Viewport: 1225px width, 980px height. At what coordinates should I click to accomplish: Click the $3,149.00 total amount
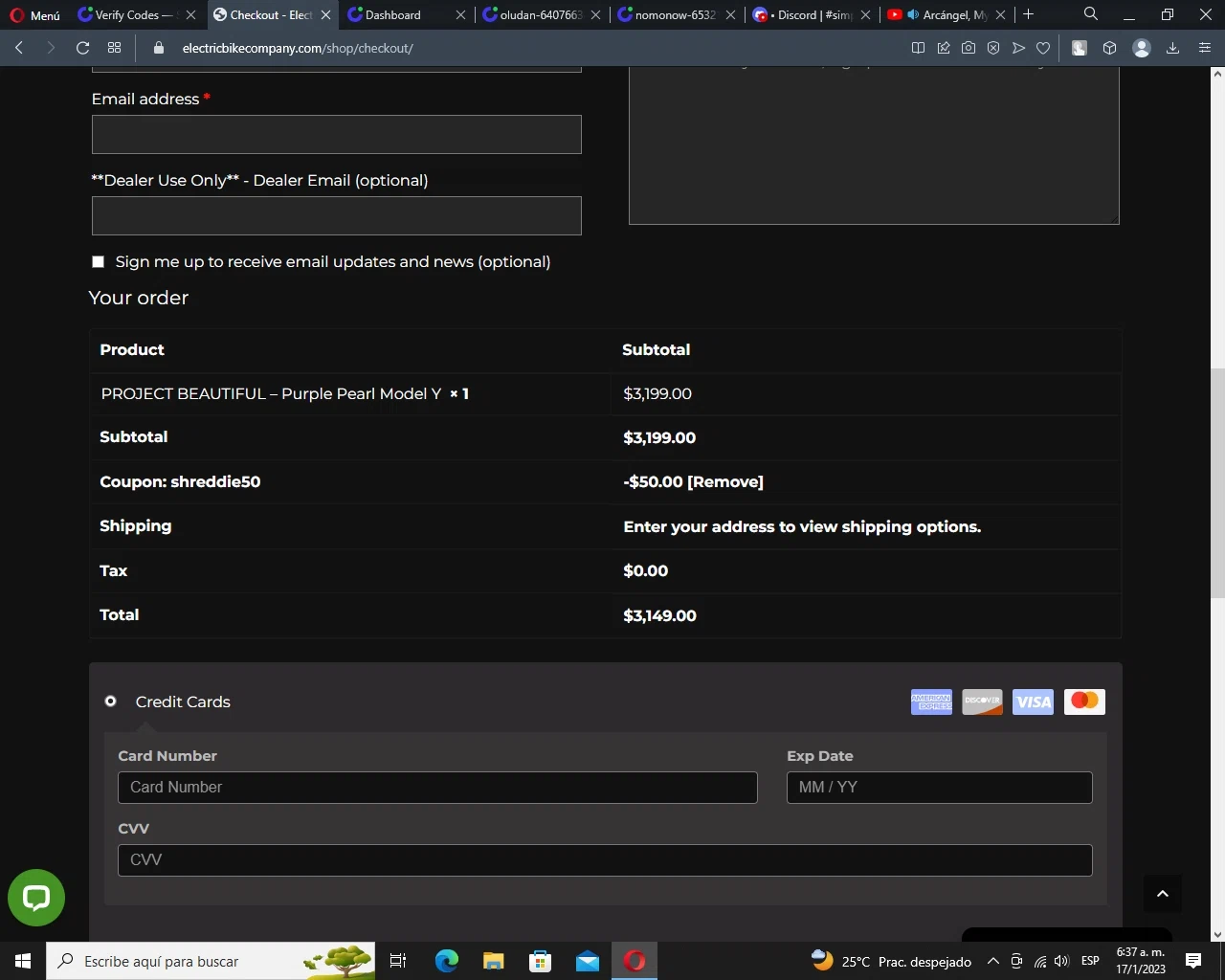coord(659,616)
